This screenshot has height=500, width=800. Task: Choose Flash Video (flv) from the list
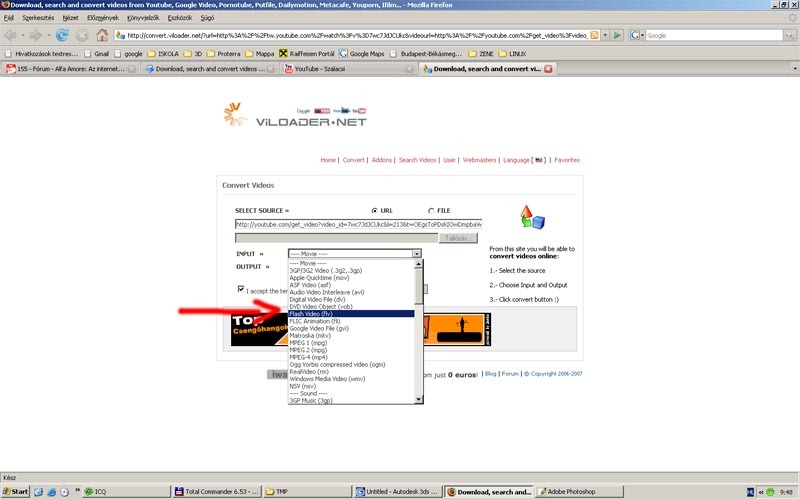351,314
